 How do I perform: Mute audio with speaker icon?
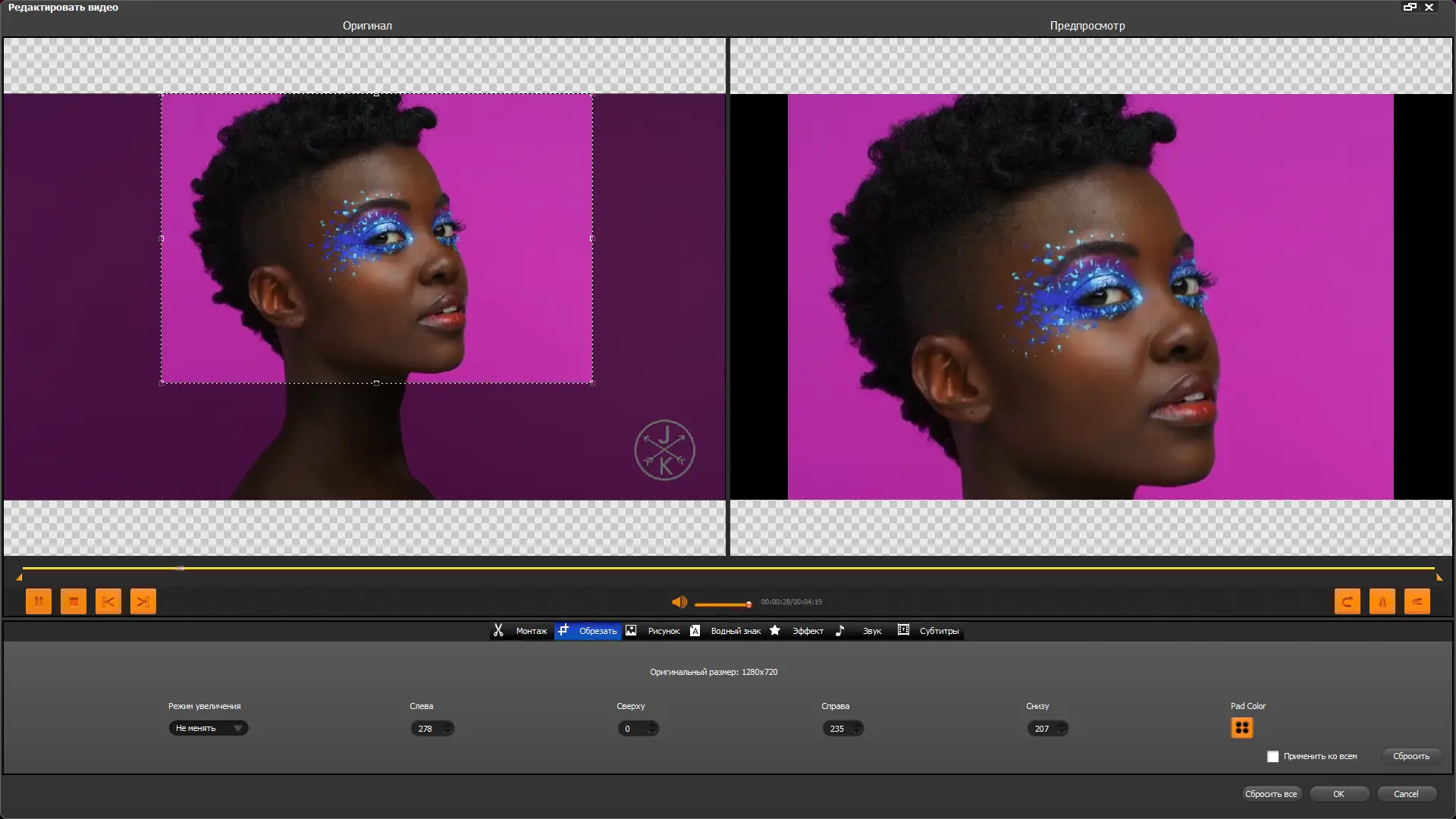click(x=679, y=602)
